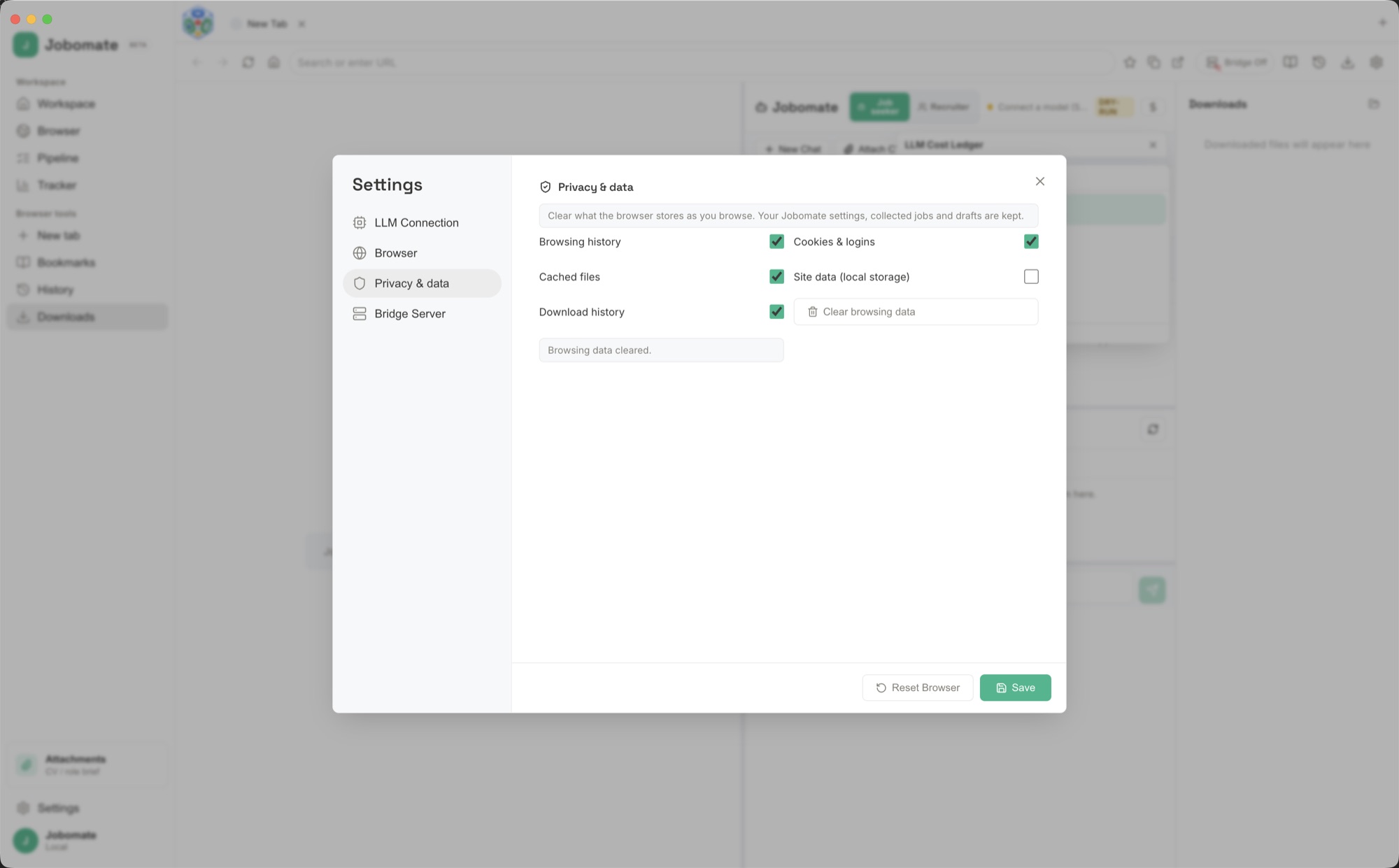This screenshot has width=1399, height=868.
Task: Click the open-external icon in the toolbar
Action: click(x=1178, y=62)
